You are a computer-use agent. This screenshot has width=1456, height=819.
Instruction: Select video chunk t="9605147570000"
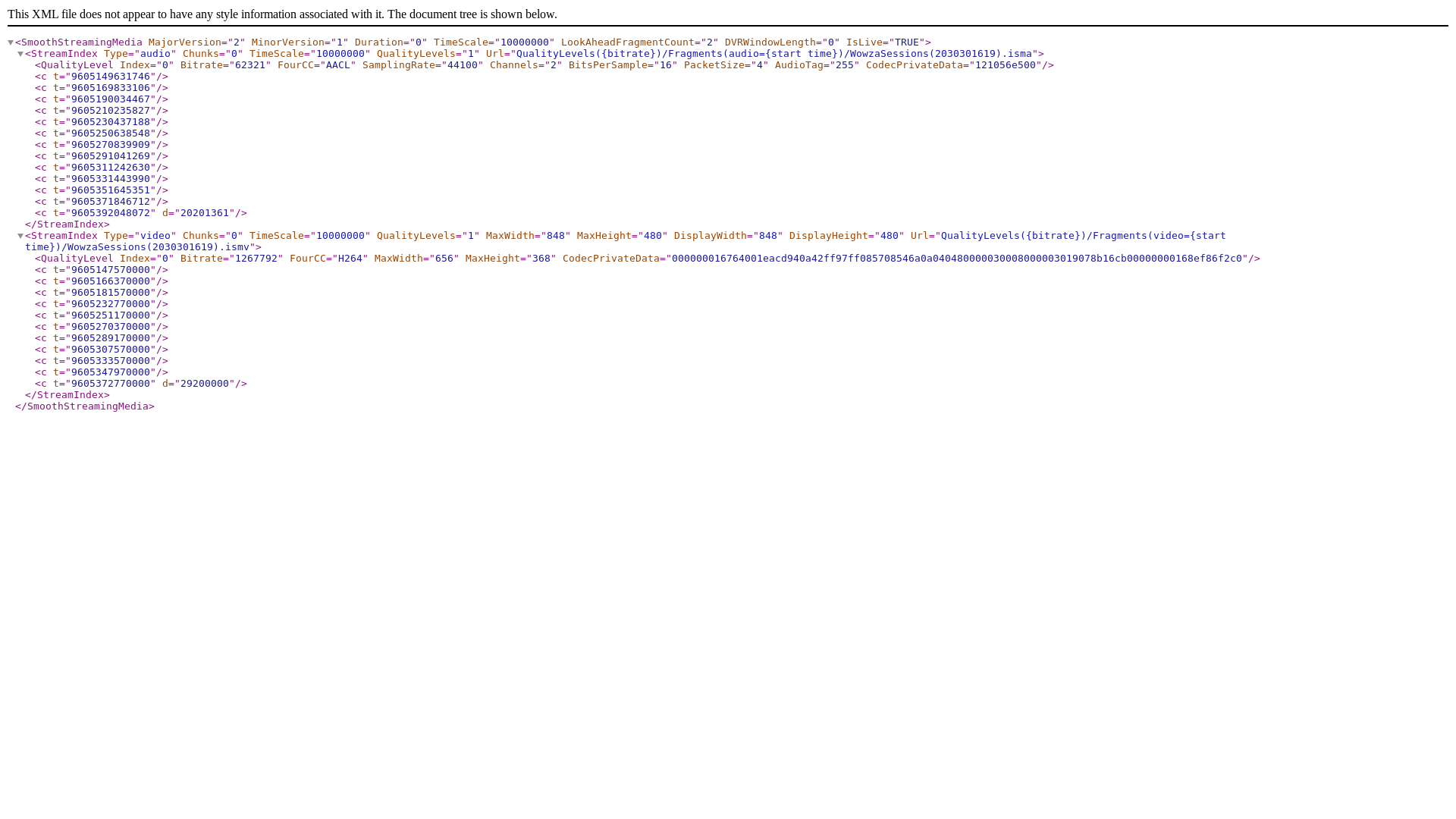pyautogui.click(x=102, y=270)
